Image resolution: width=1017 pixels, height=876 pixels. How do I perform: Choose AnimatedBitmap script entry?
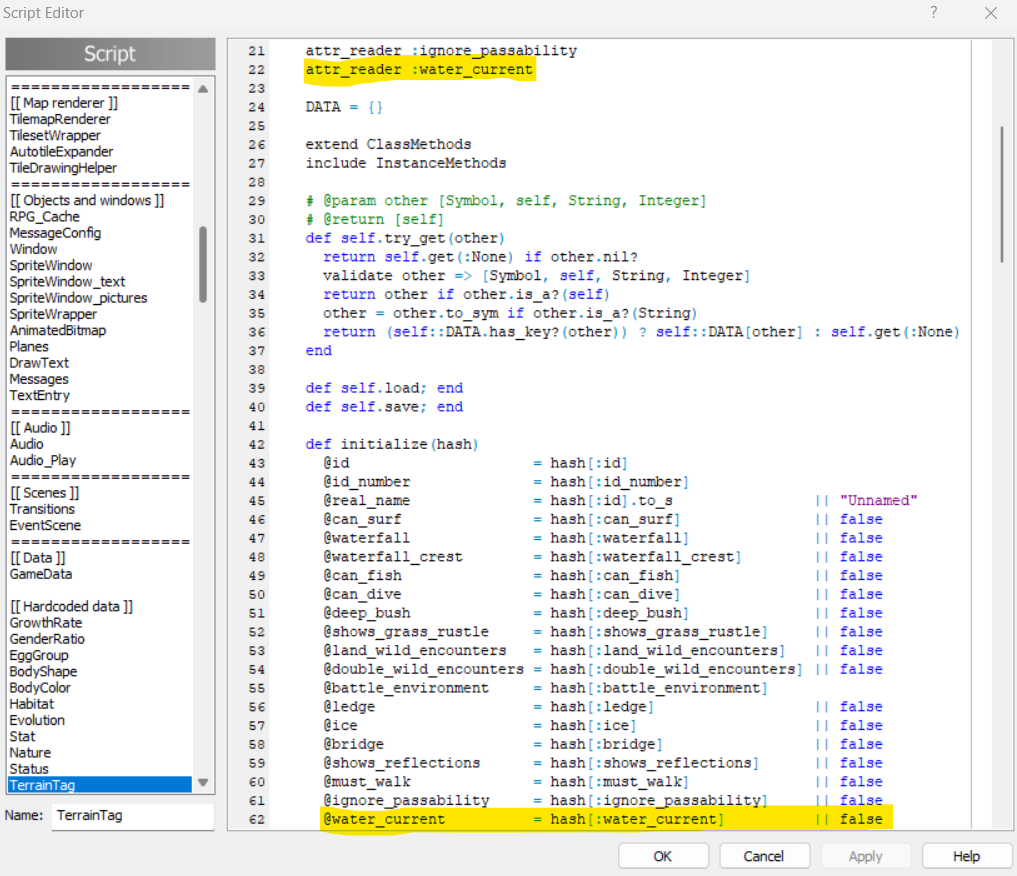coord(57,330)
